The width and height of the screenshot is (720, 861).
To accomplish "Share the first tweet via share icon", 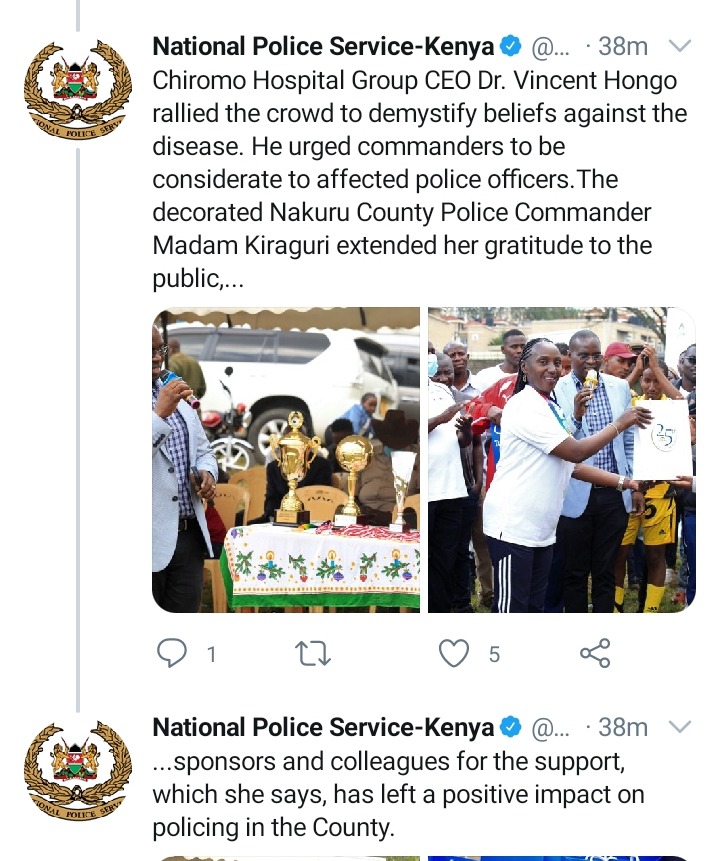I will pyautogui.click(x=595, y=653).
